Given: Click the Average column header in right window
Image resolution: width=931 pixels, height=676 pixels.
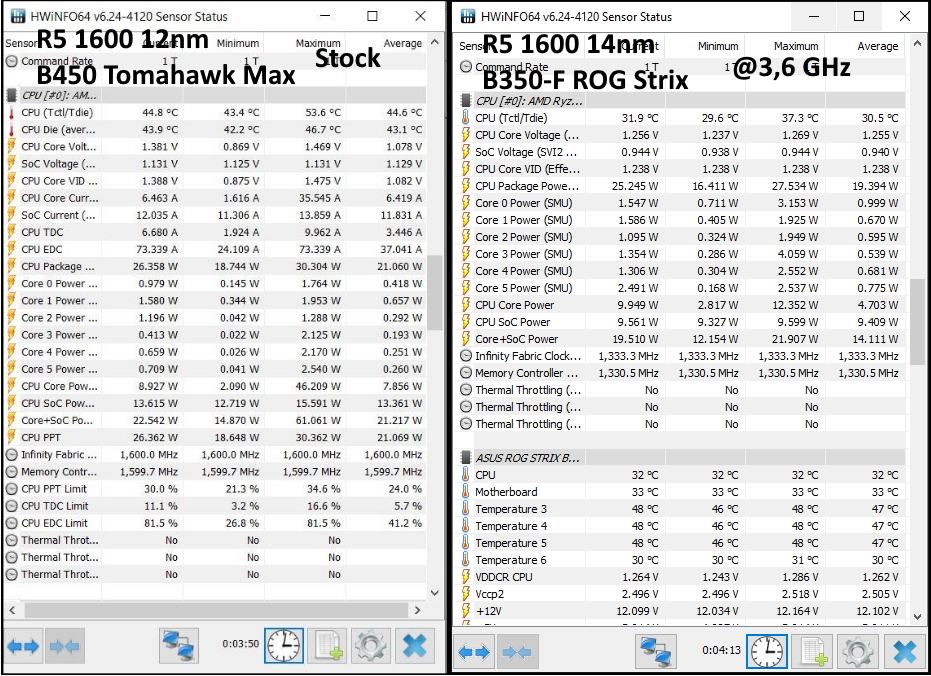Looking at the screenshot, I should tap(878, 46).
